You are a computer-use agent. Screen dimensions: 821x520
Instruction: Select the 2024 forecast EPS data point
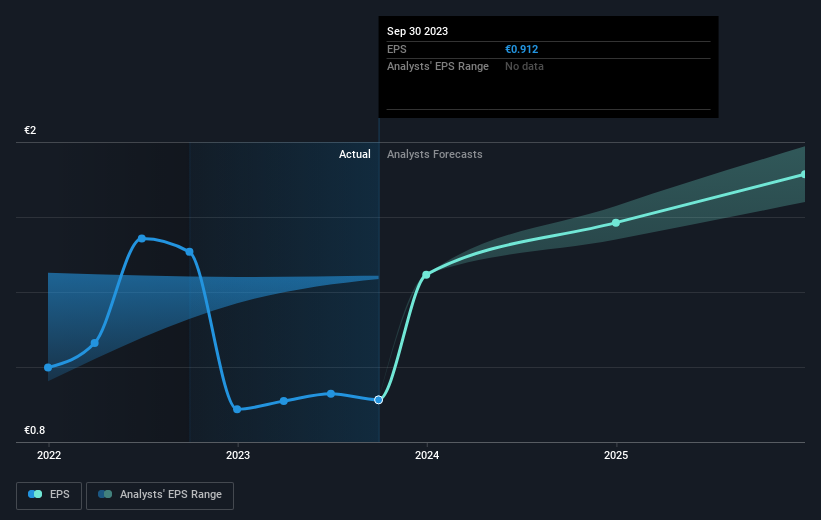coord(426,275)
